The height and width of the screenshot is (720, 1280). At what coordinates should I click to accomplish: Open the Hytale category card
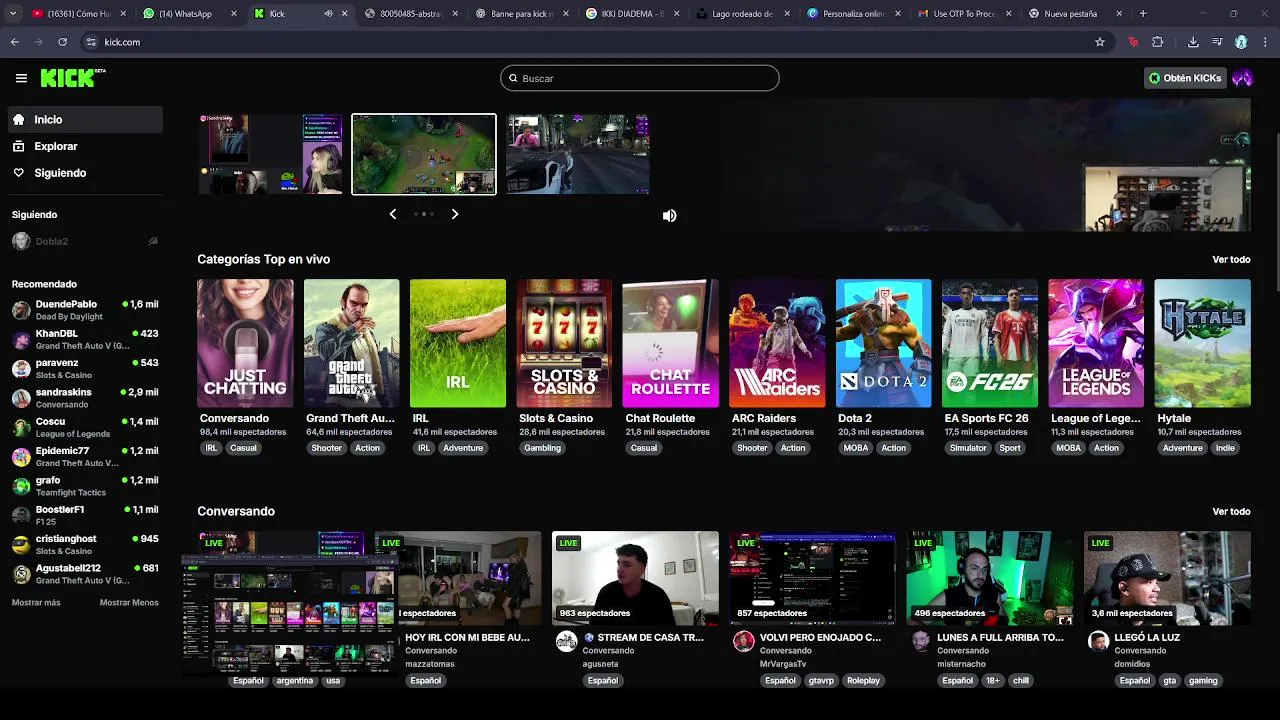pos(1202,343)
